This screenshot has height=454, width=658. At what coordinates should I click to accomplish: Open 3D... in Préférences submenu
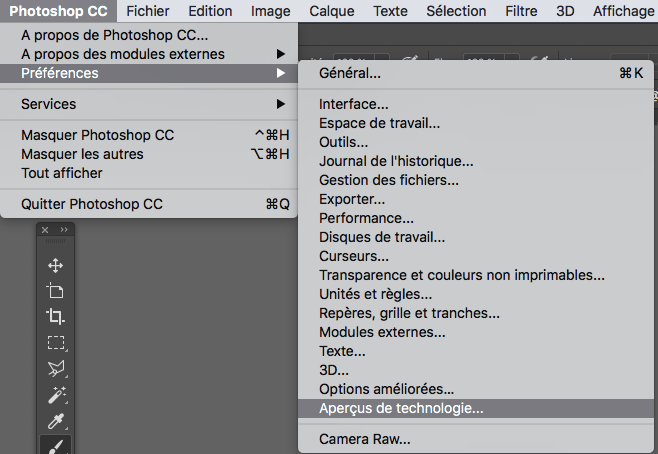point(476,370)
